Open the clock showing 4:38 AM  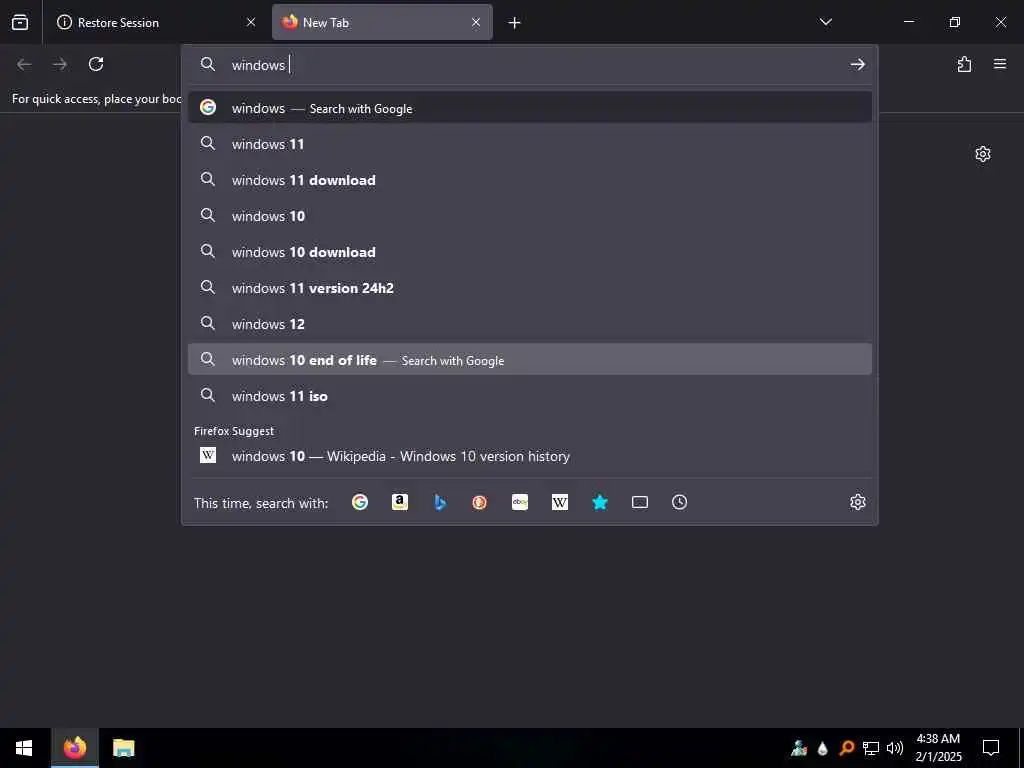(938, 748)
